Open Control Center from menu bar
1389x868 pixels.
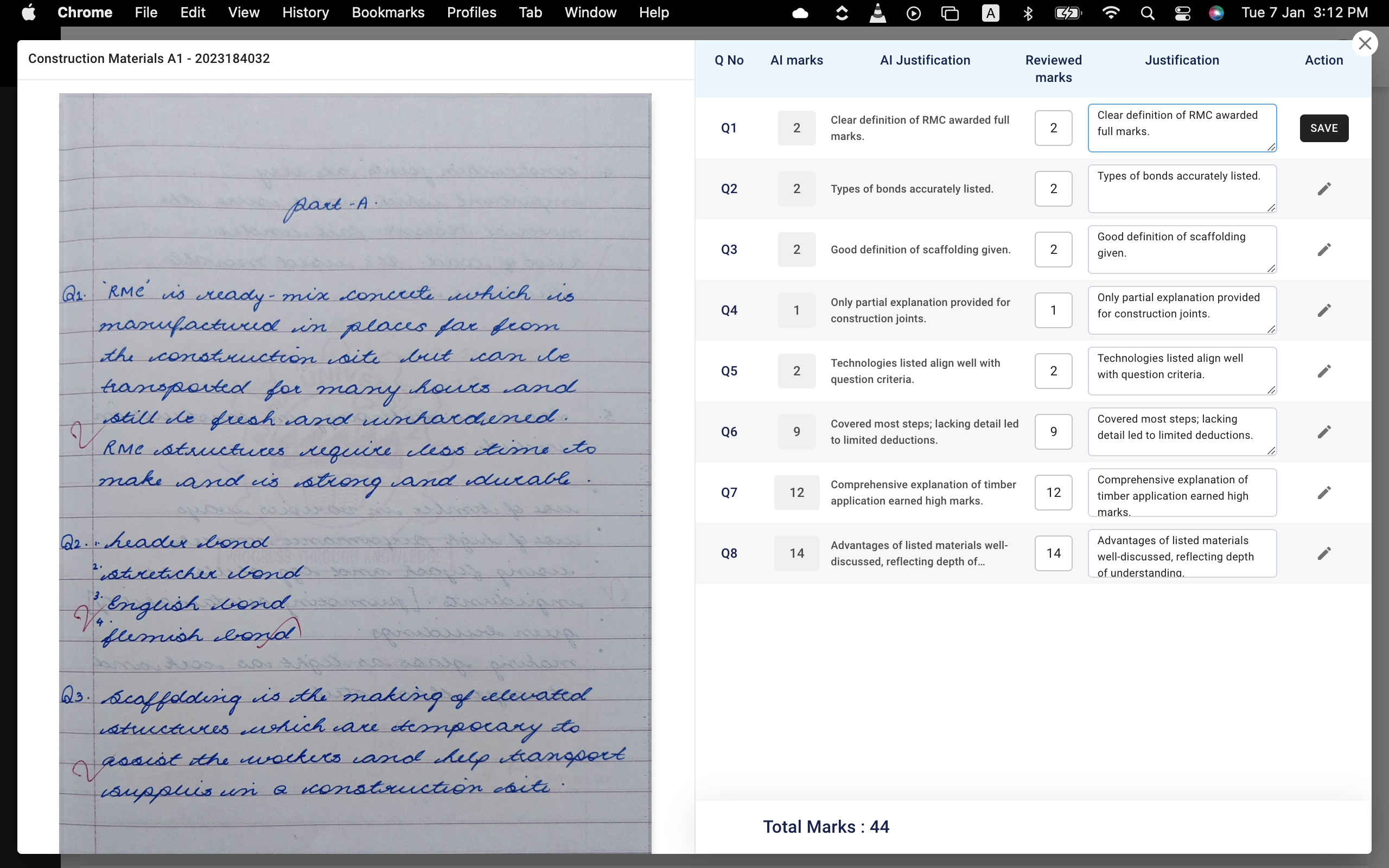[1182, 12]
